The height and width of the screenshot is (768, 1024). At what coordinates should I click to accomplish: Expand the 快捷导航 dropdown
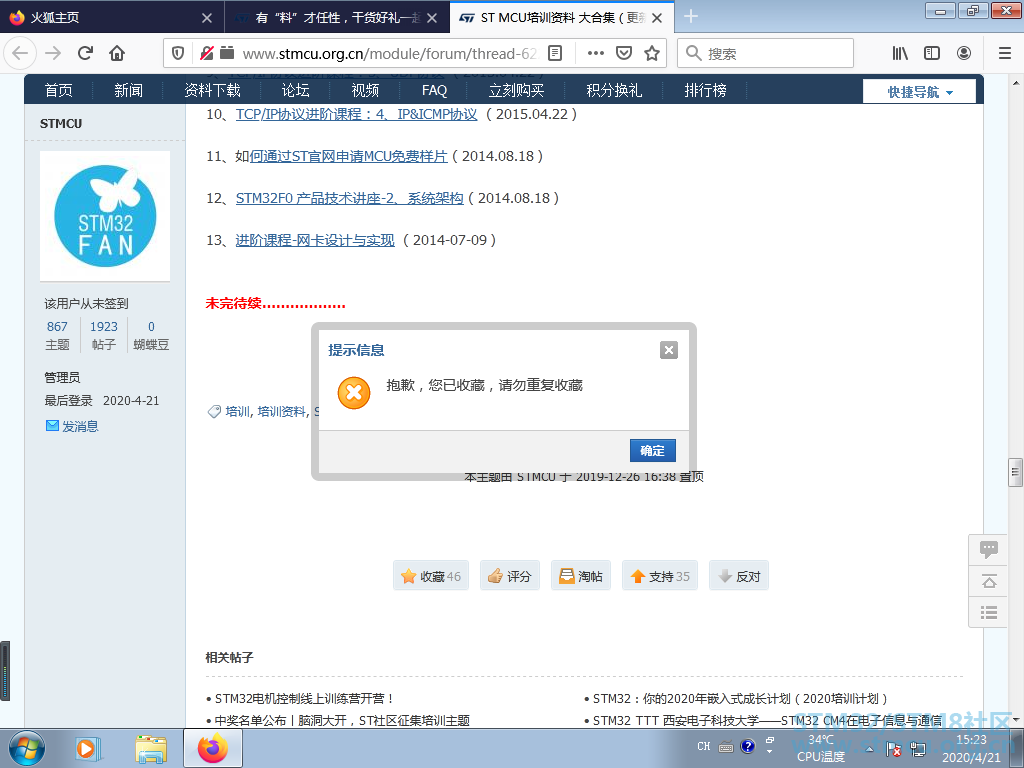tap(920, 92)
